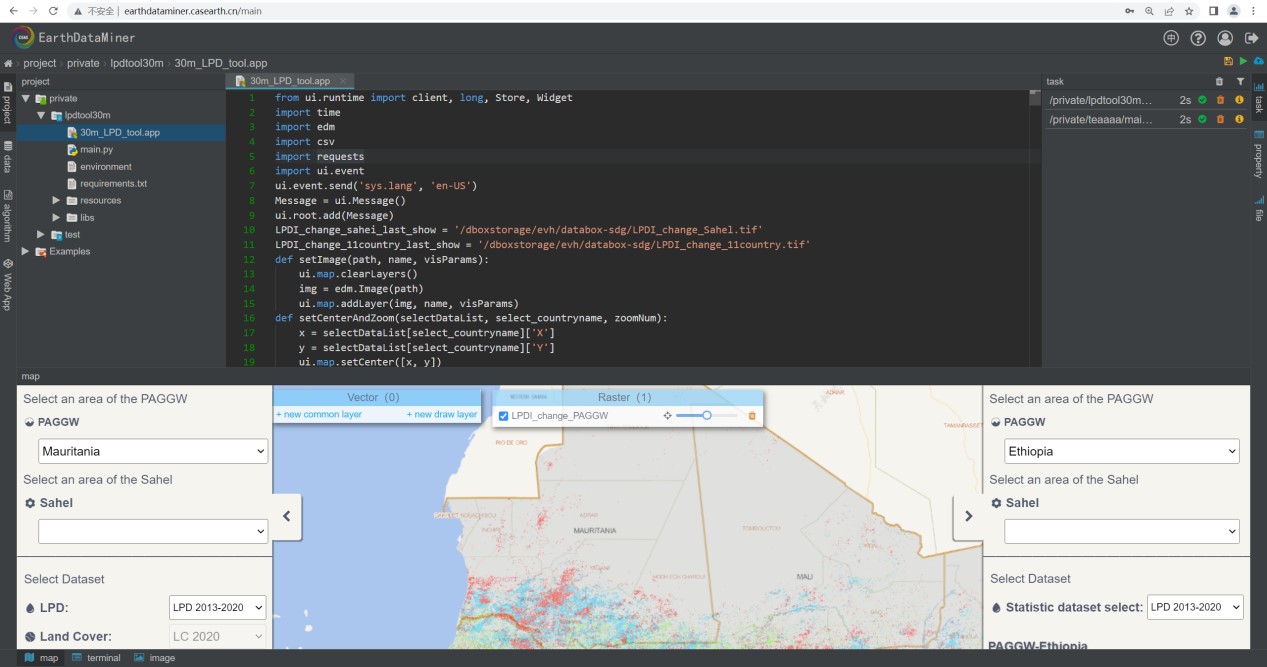
Task: Open the Ethiopia PAGGW dropdown
Action: coord(1121,451)
